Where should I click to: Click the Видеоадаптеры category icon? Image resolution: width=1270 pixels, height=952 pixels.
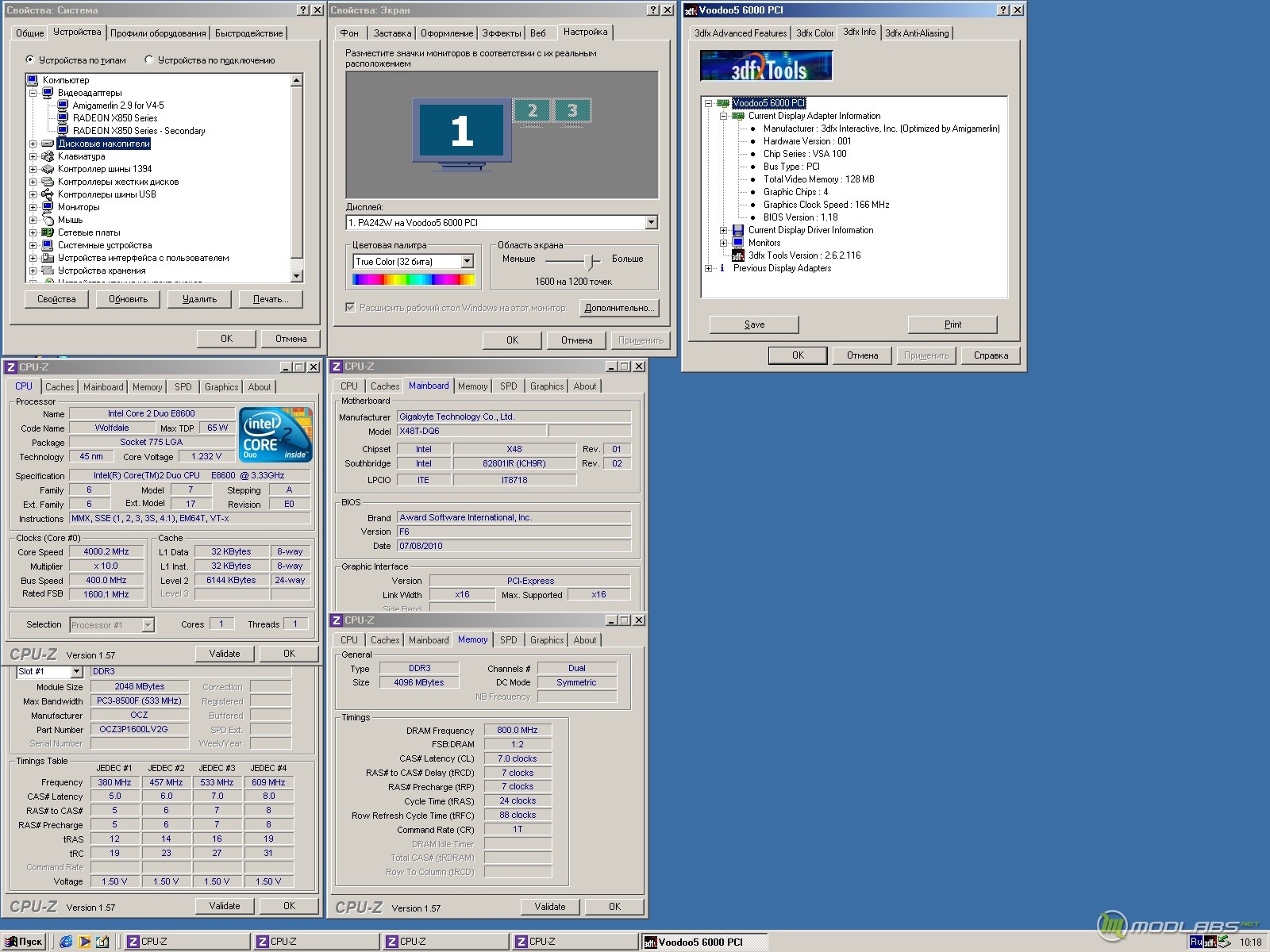[48, 93]
